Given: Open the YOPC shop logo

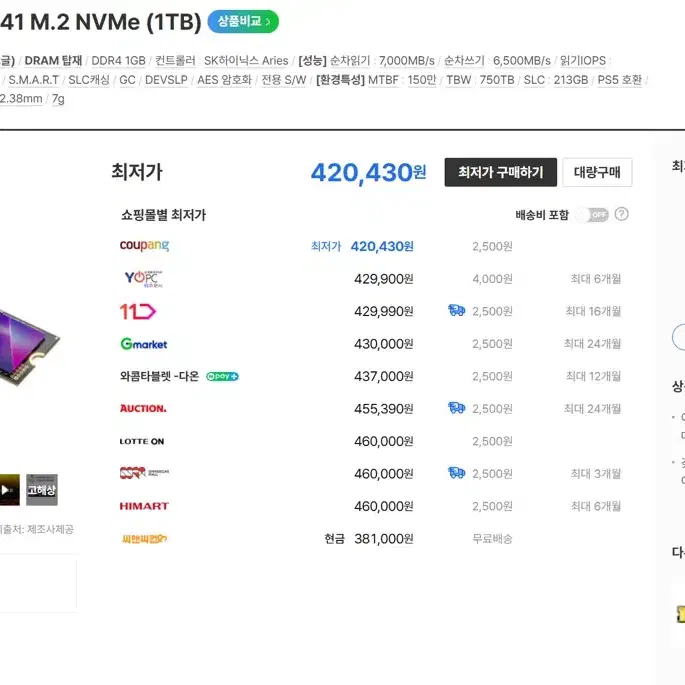Looking at the screenshot, I should coord(143,279).
